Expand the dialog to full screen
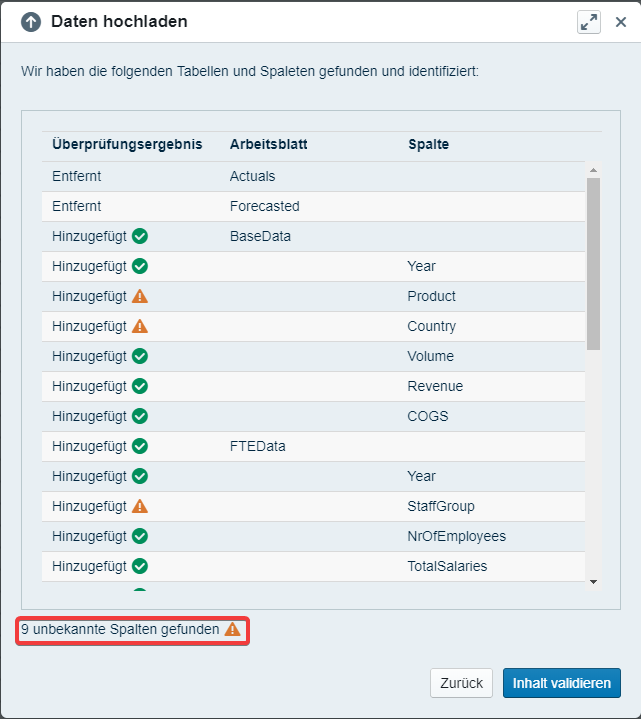641x719 pixels. (x=589, y=22)
